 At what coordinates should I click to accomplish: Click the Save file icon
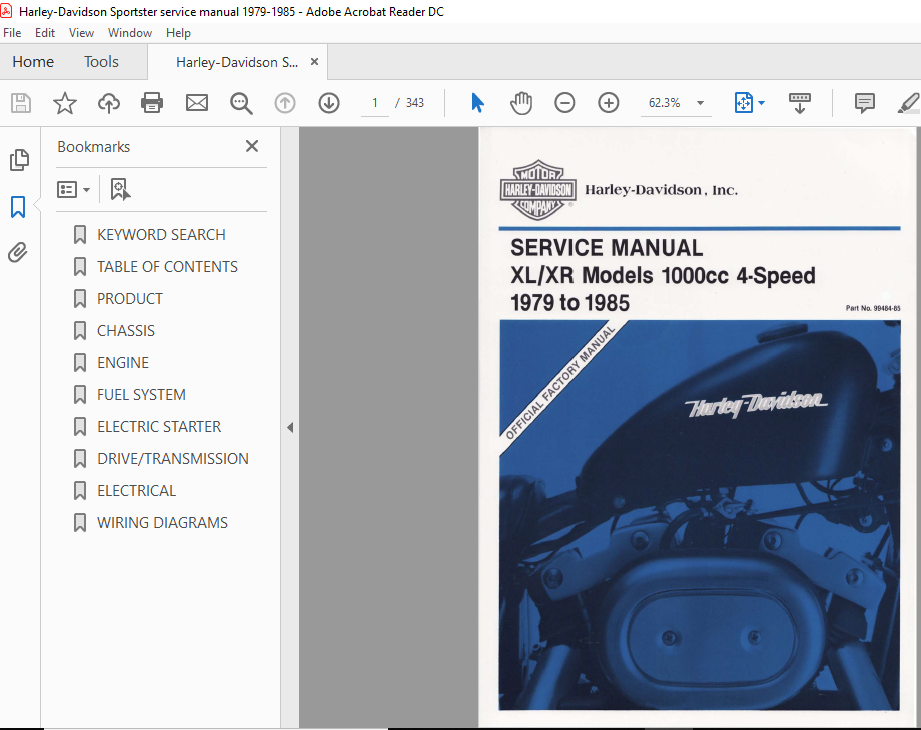click(x=21, y=103)
